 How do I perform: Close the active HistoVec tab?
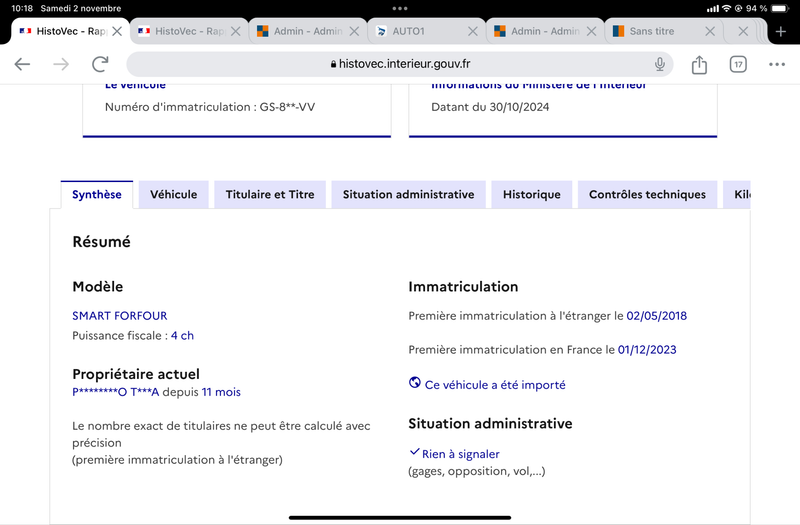pyautogui.click(x=117, y=32)
